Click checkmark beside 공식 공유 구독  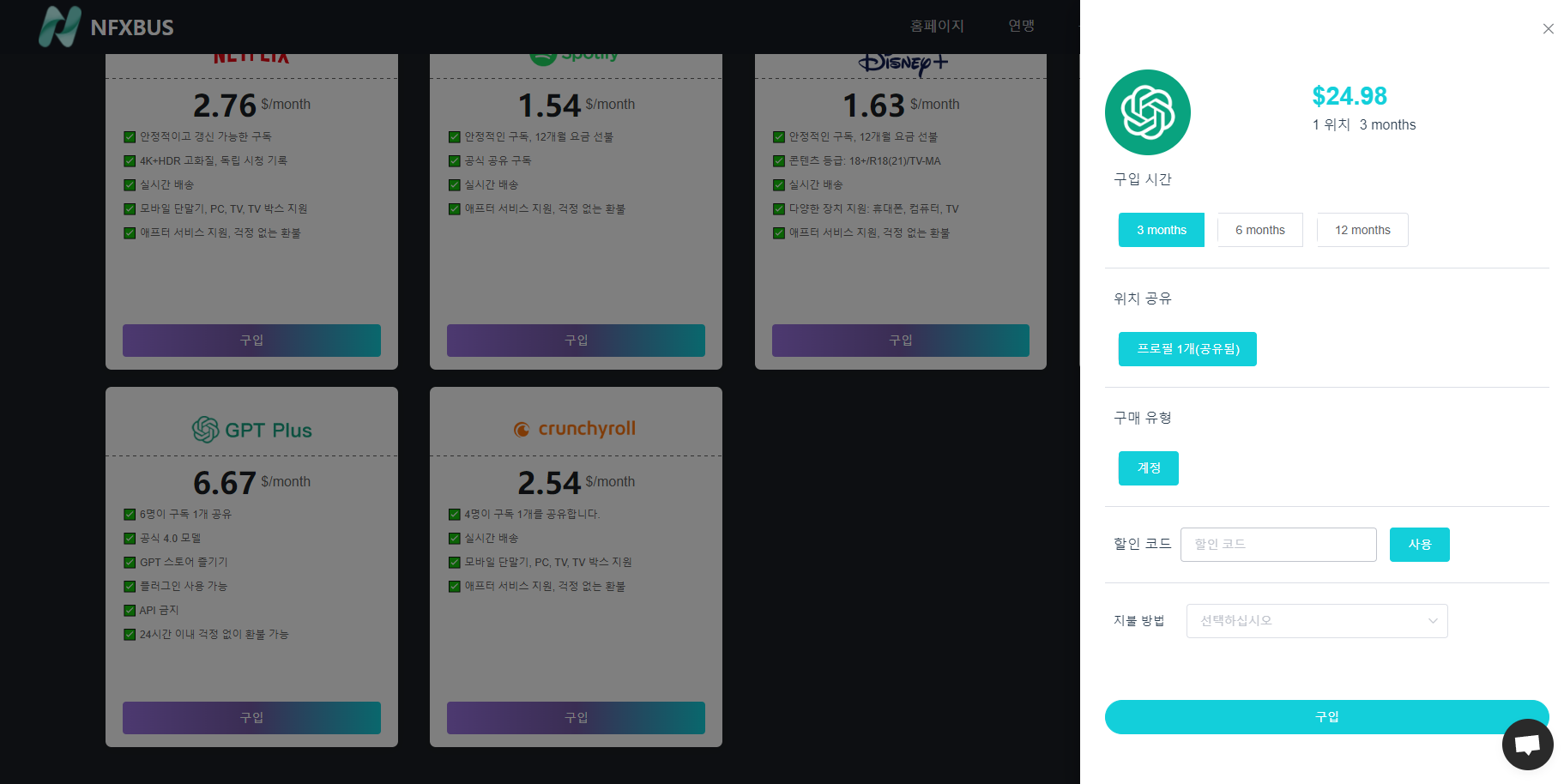pos(454,161)
